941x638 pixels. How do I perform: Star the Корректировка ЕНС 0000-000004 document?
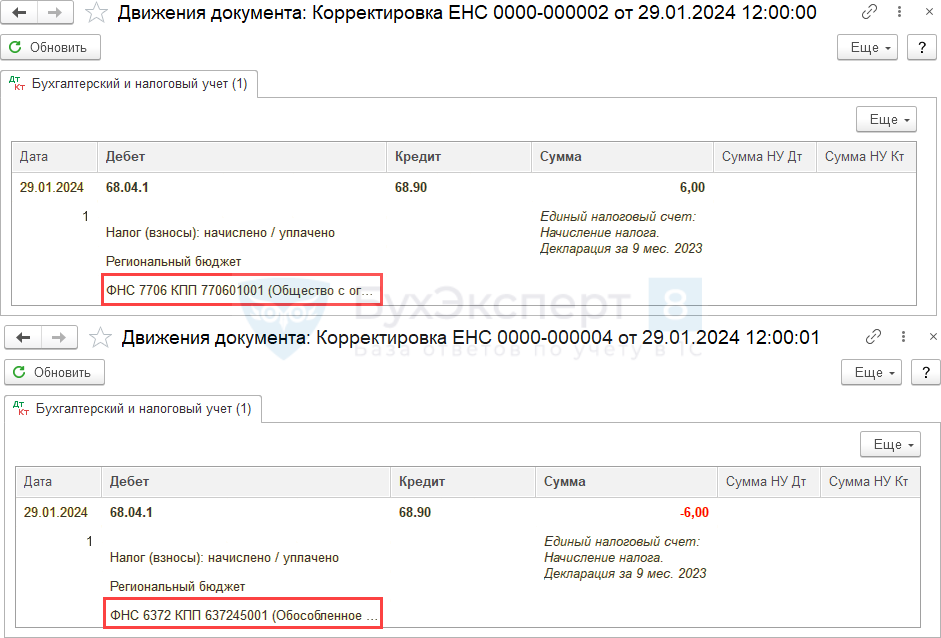pos(100,338)
